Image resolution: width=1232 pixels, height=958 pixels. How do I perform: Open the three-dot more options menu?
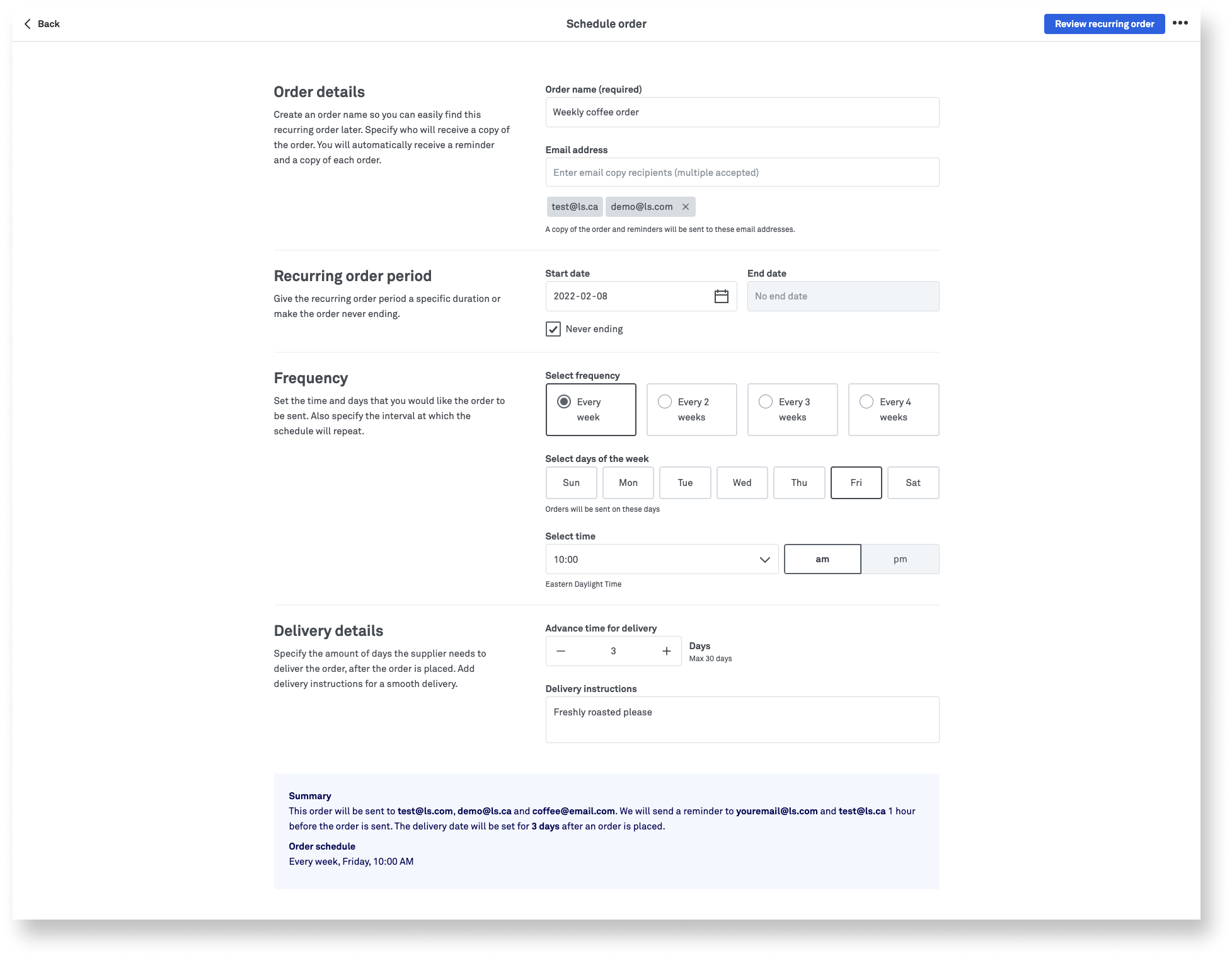click(x=1180, y=23)
